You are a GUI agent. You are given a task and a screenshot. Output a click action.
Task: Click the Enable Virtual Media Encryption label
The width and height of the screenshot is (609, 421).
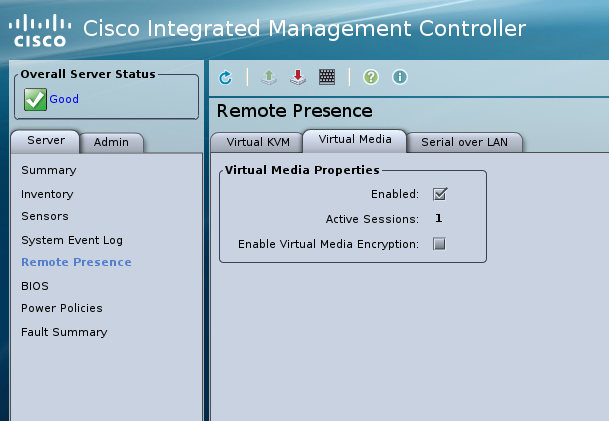click(329, 244)
